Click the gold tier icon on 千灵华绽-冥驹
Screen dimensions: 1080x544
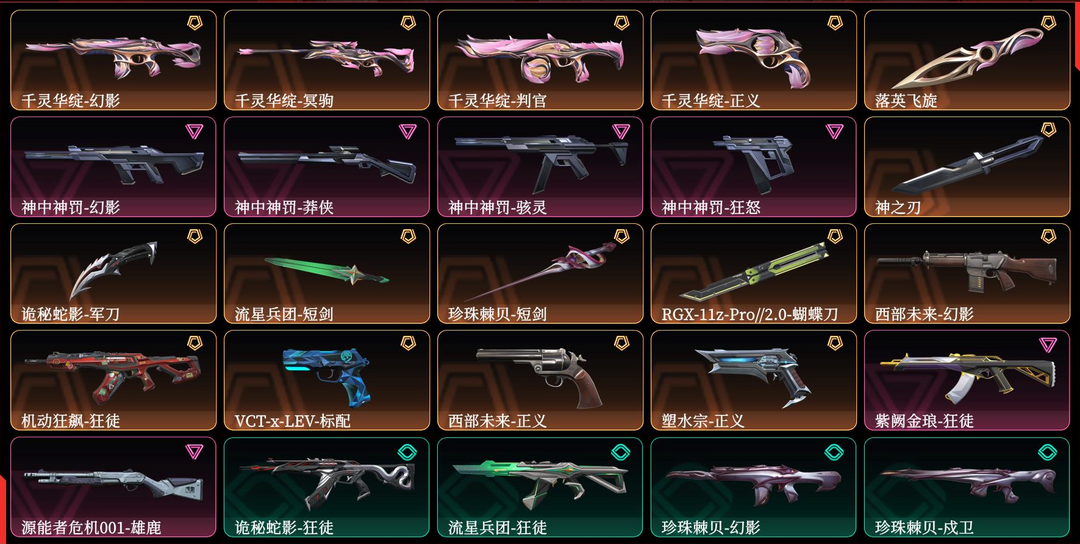(x=408, y=23)
